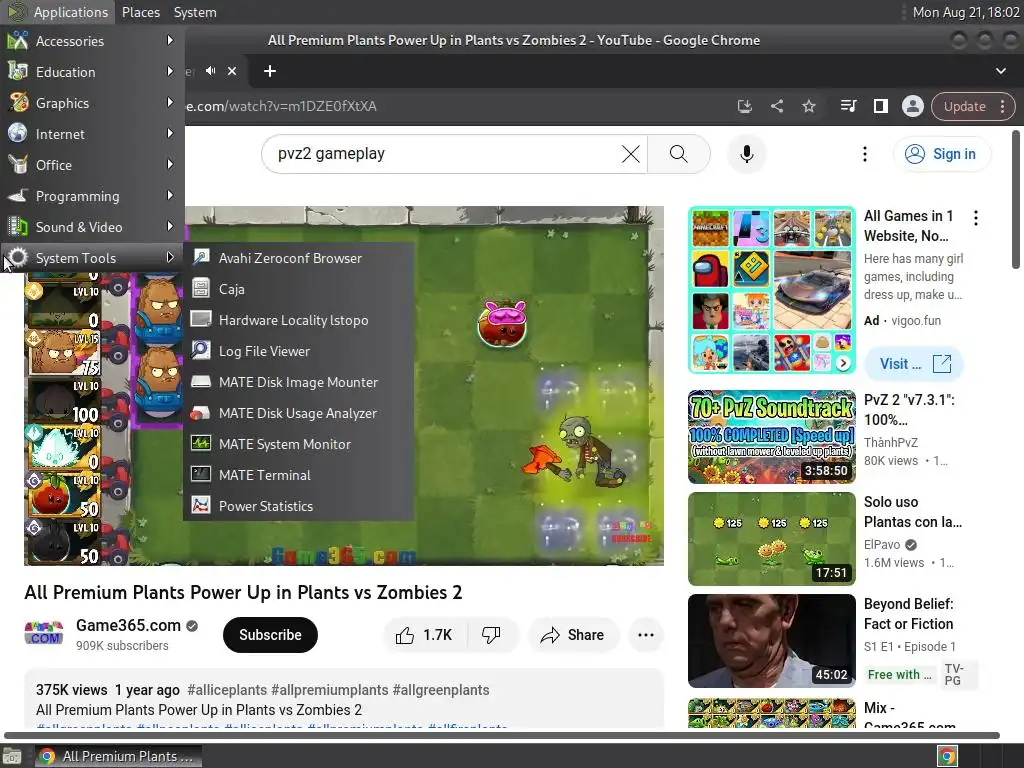Open Avahi Zeroconf Browser from System Tools
Screen dimensions: 1024x768
click(x=298, y=258)
